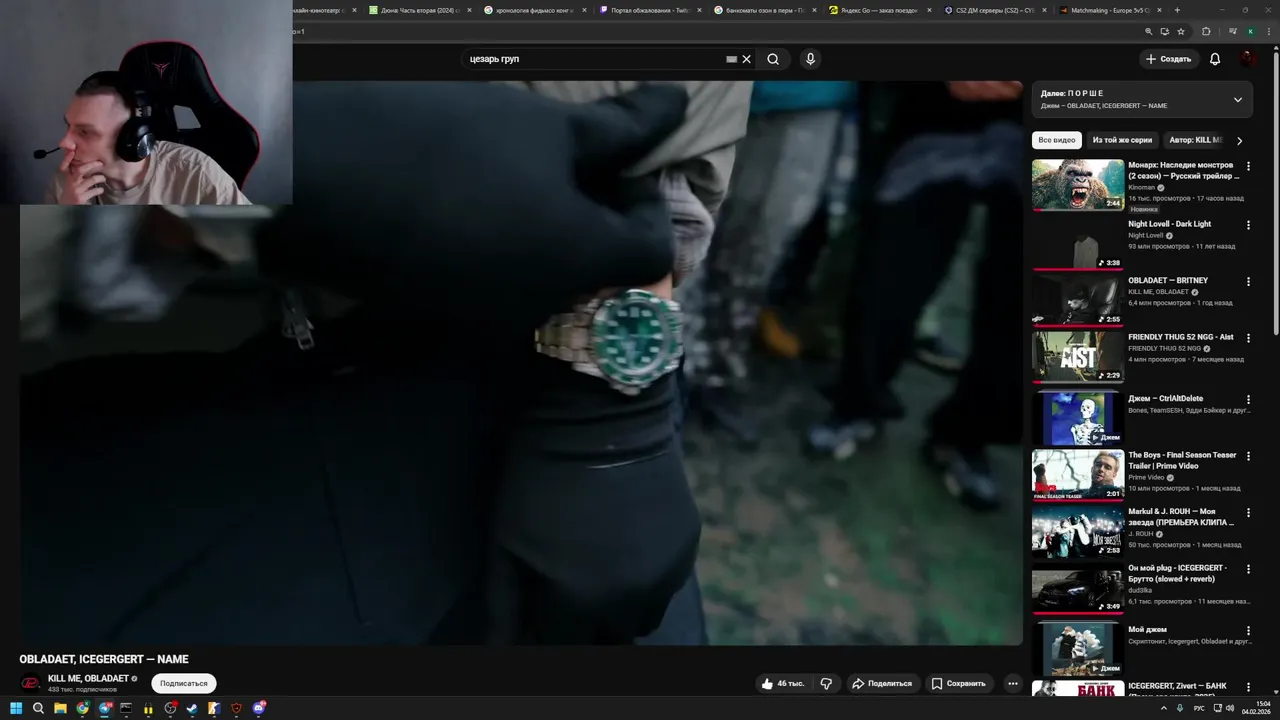Open YouTube notifications bell
Screen dimensions: 1280x720
click(x=1215, y=59)
